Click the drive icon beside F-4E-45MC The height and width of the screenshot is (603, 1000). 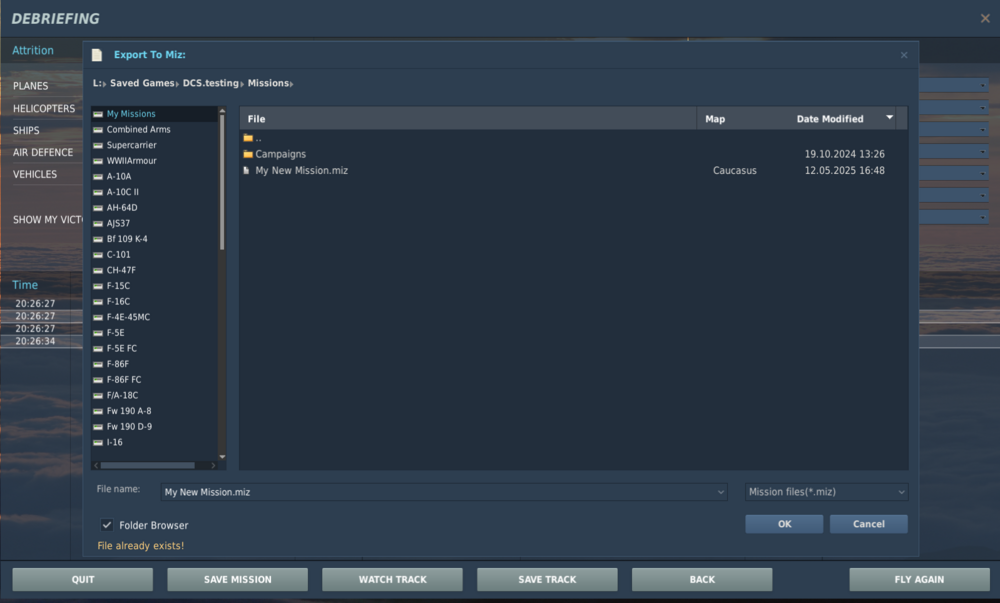[98, 317]
